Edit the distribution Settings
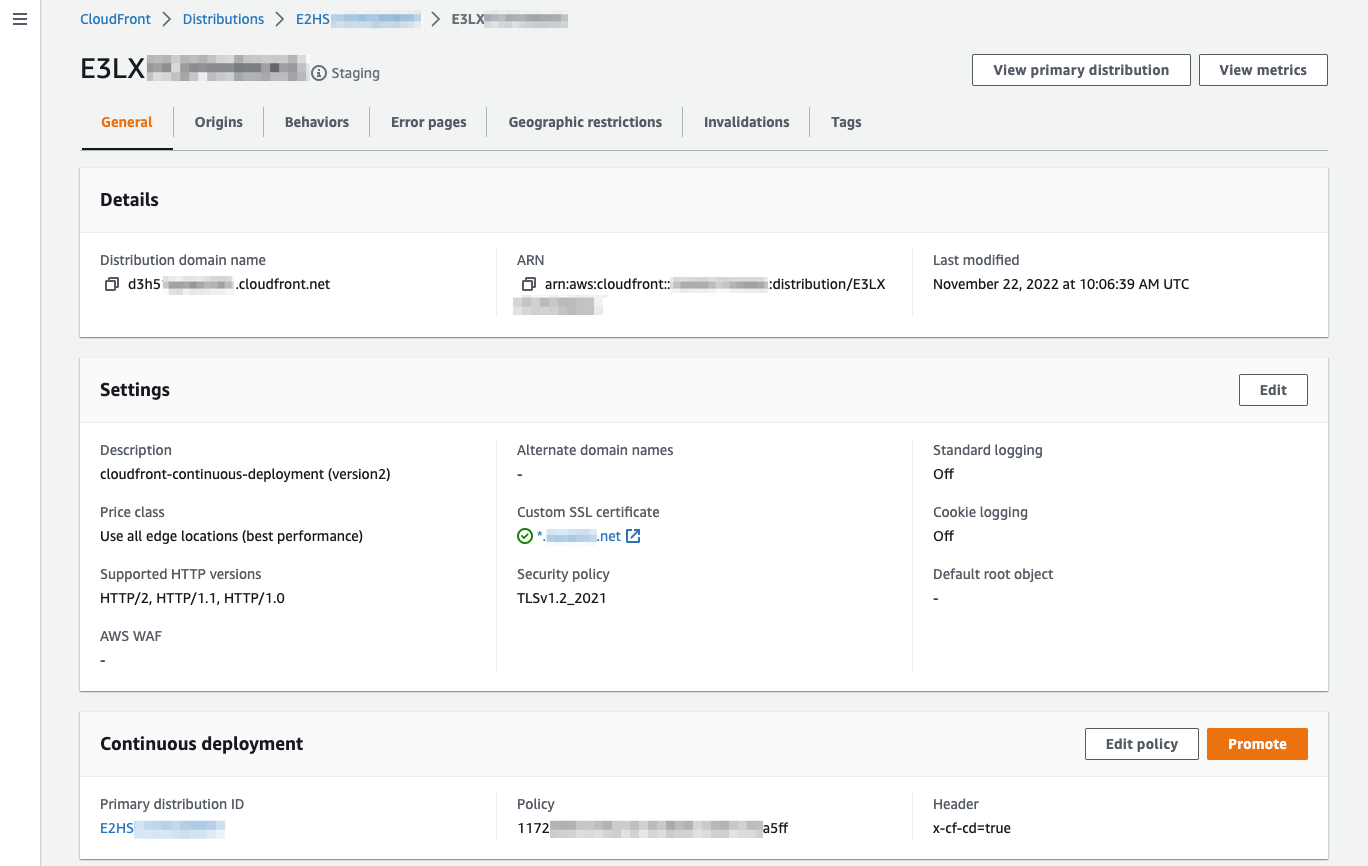Viewport: 1368px width, 866px height. [x=1273, y=389]
